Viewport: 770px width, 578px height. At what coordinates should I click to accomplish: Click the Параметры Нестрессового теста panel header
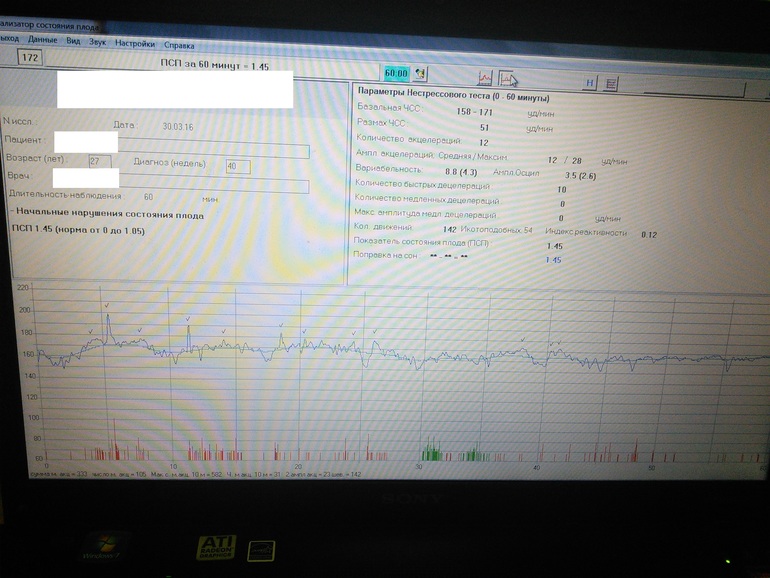[x=453, y=98]
